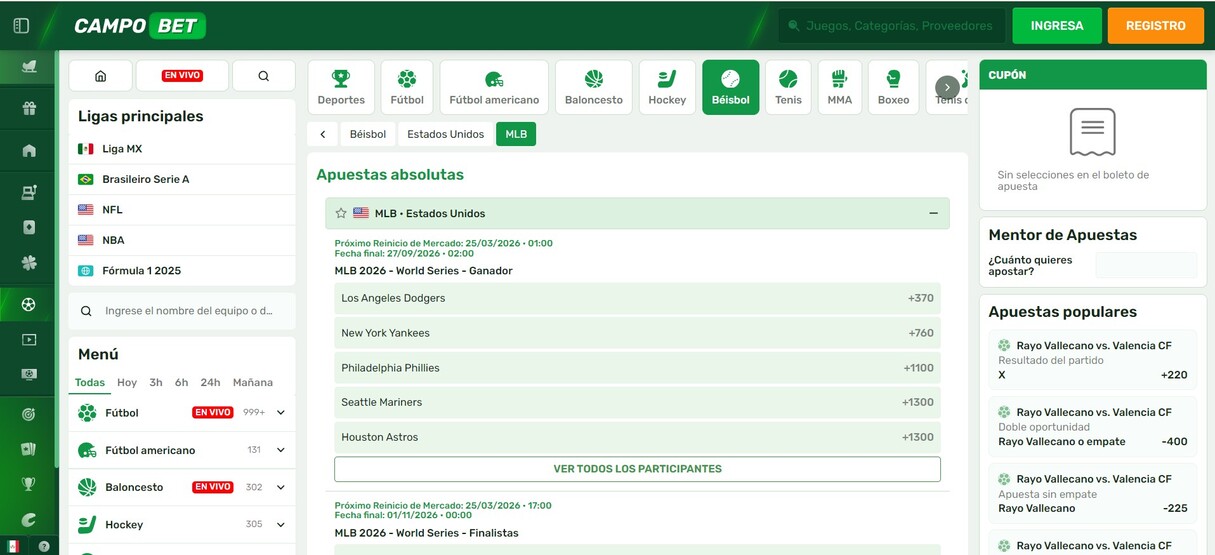The height and width of the screenshot is (555, 1215).
Task: Expand the Fútbol americano menu chevron
Action: pyautogui.click(x=281, y=450)
